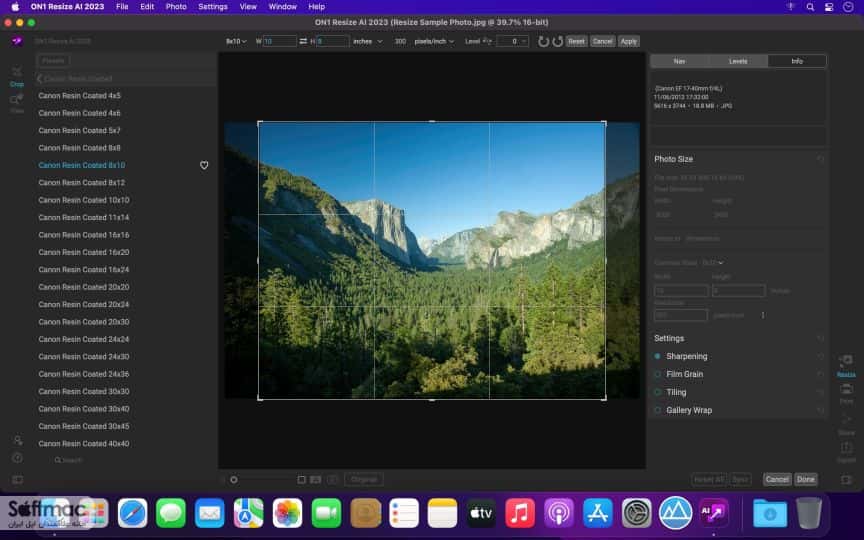Screen dimensions: 864x540
Task: Open Control Center in menu bar
Action: pyautogui.click(x=829, y=7)
